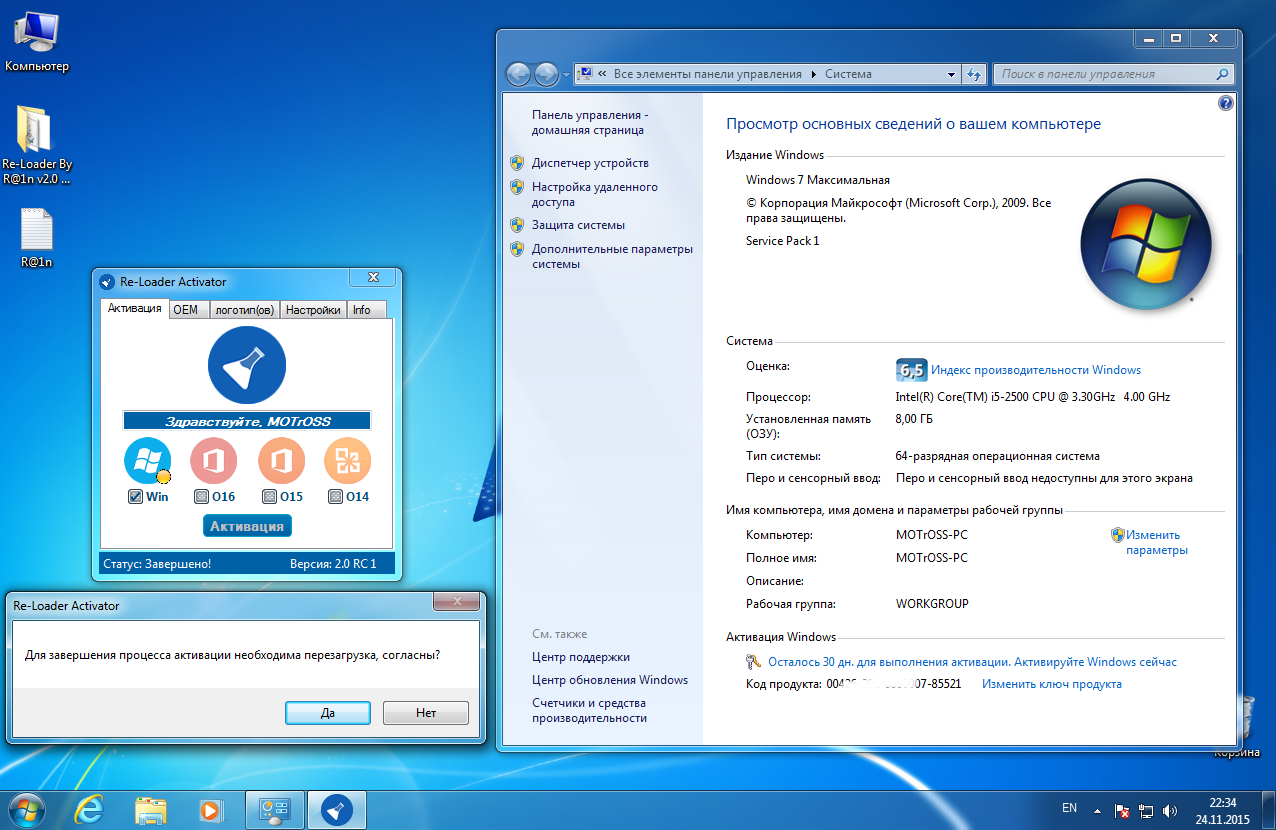Click the search magnifier in Control Panel
Screen dimensions: 1276x830
pos(1221,74)
